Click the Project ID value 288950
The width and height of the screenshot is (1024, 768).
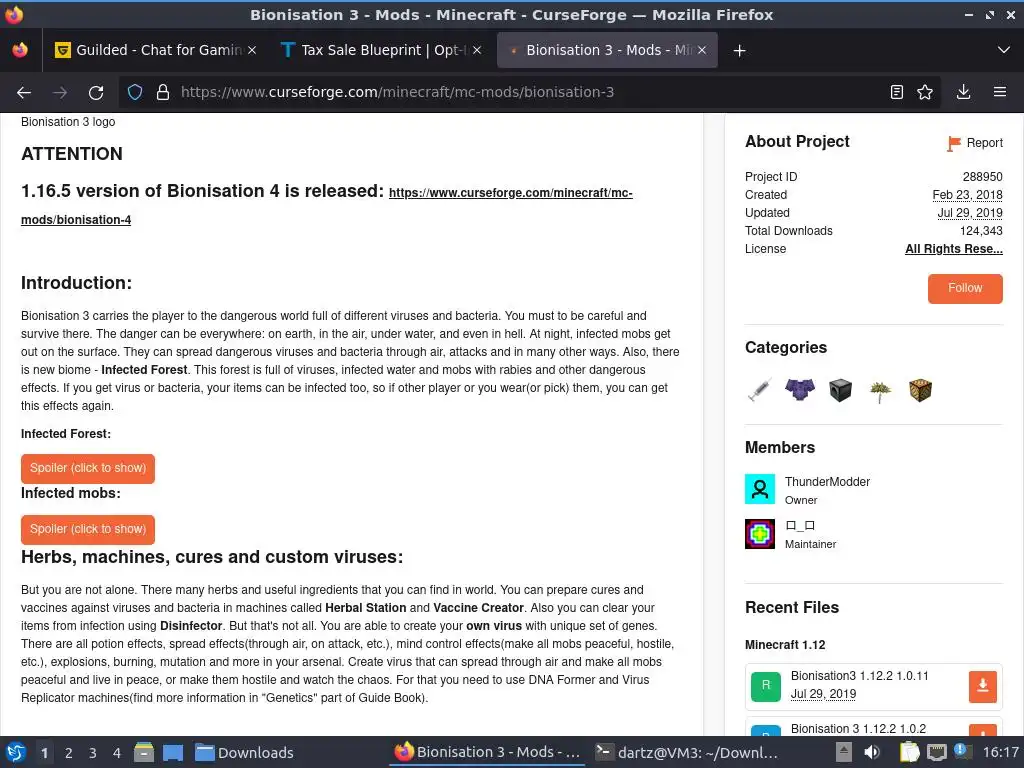pos(982,177)
